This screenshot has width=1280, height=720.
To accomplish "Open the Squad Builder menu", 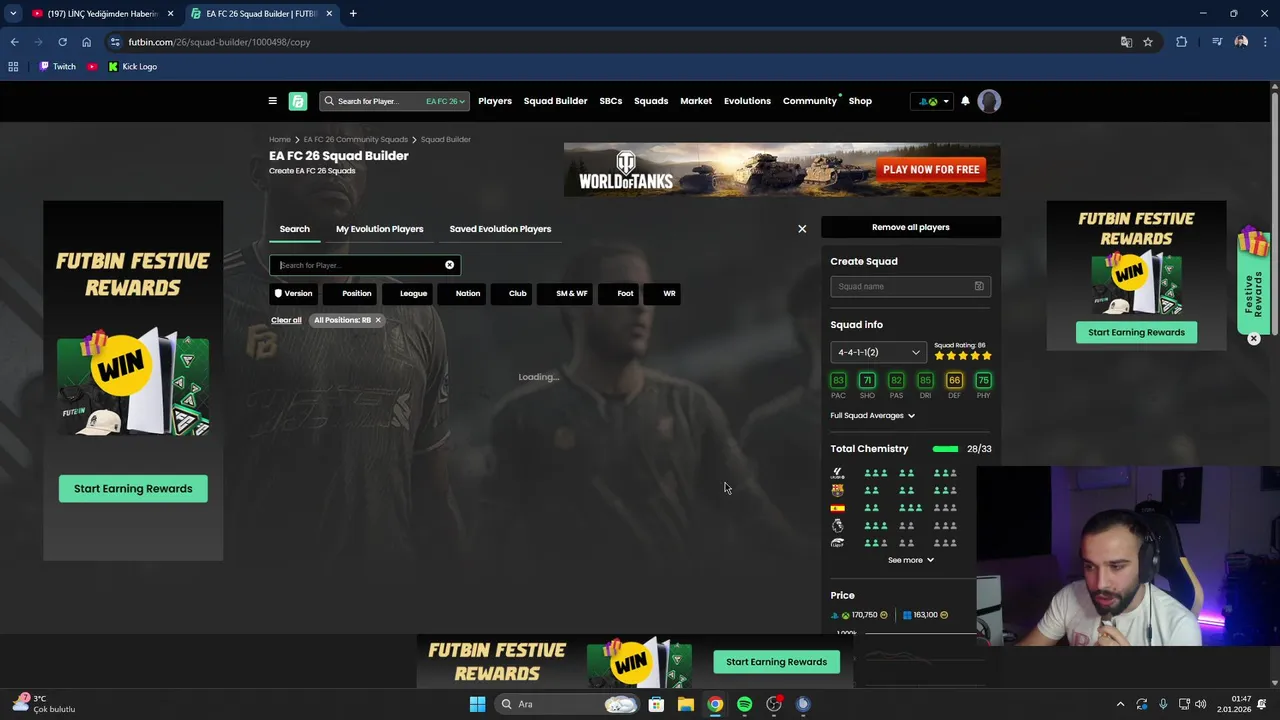I will [x=555, y=101].
